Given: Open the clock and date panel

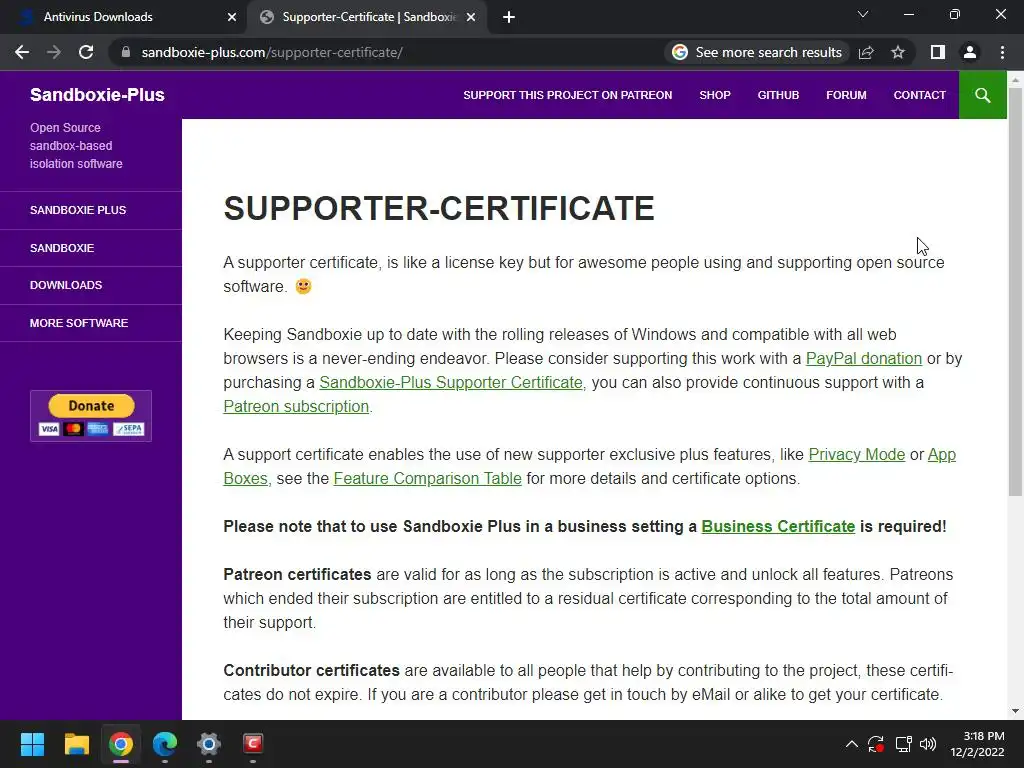Looking at the screenshot, I should [978, 744].
